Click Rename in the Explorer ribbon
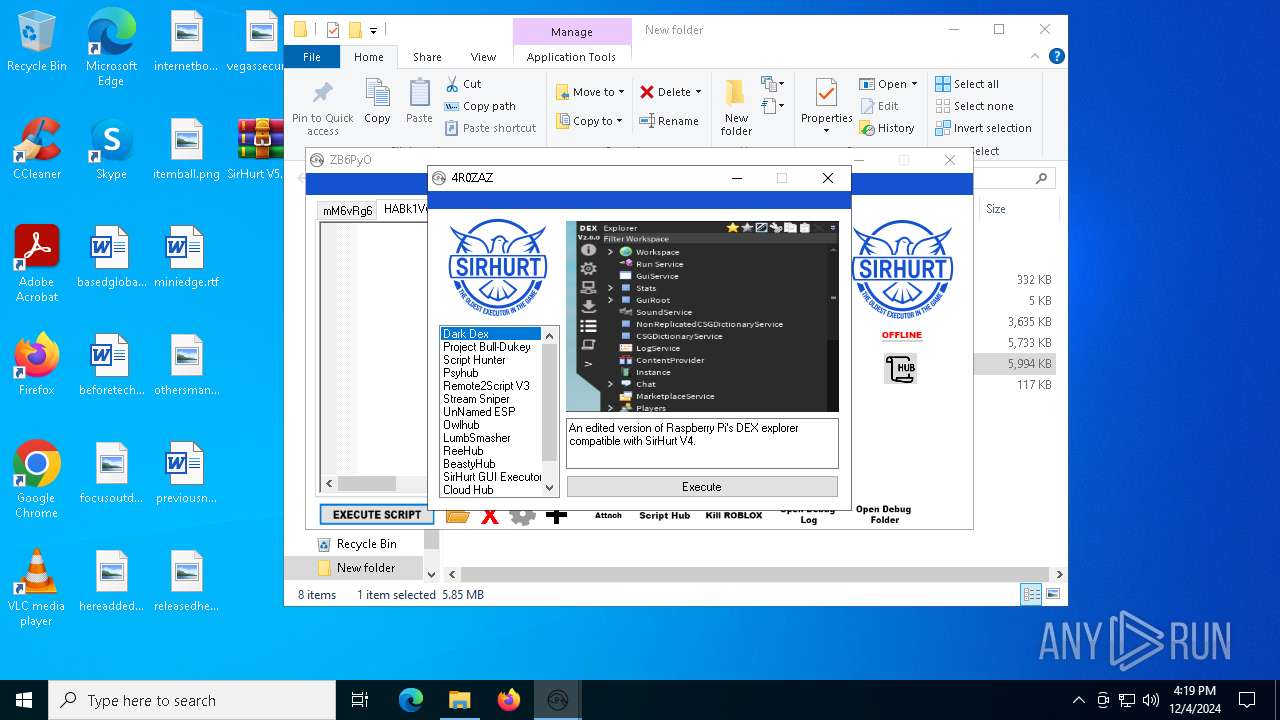The width and height of the screenshot is (1280, 720). click(x=669, y=121)
